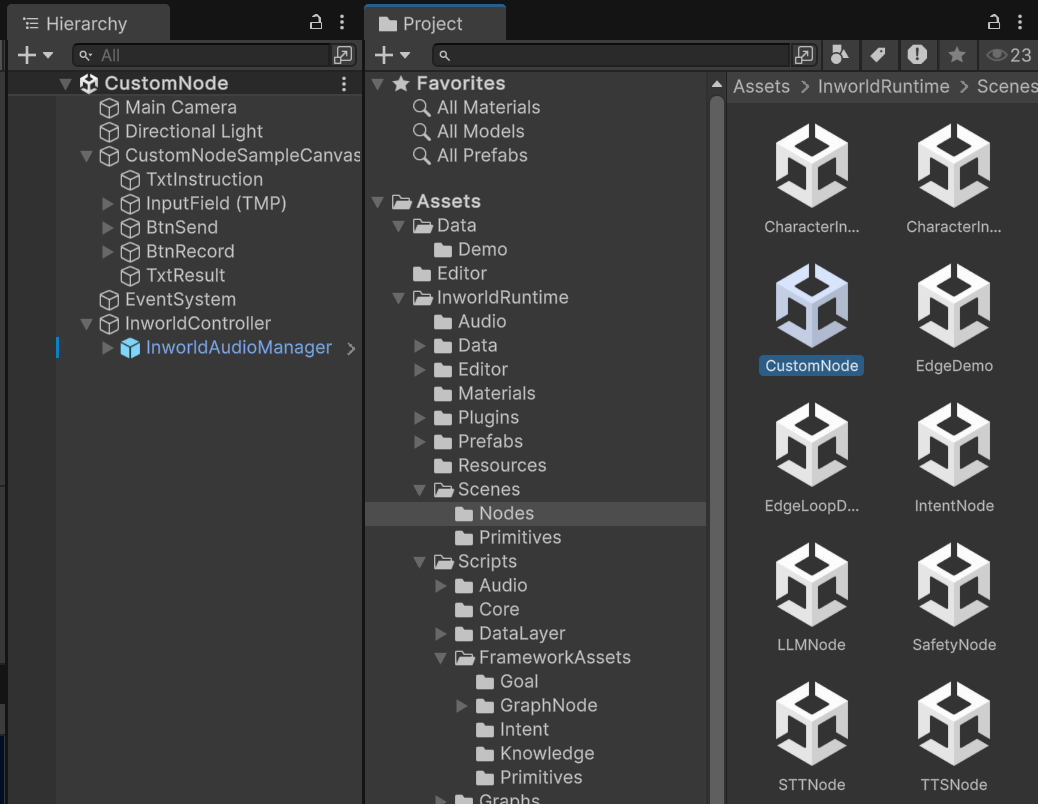The image size is (1038, 804).
Task: Click Assets in the breadcrumb path
Action: point(762,86)
